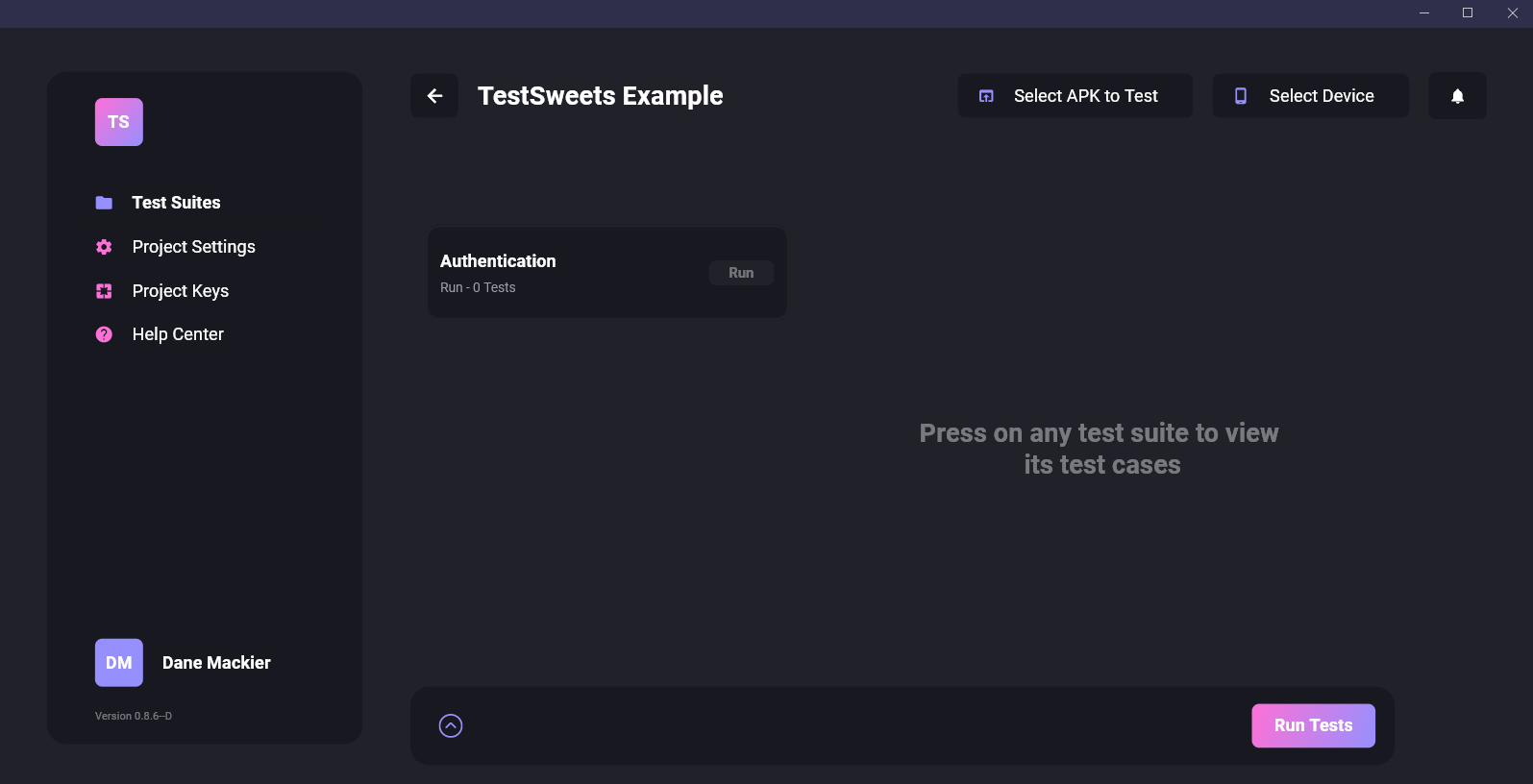
Task: Click the DM user avatar
Action: 119,663
